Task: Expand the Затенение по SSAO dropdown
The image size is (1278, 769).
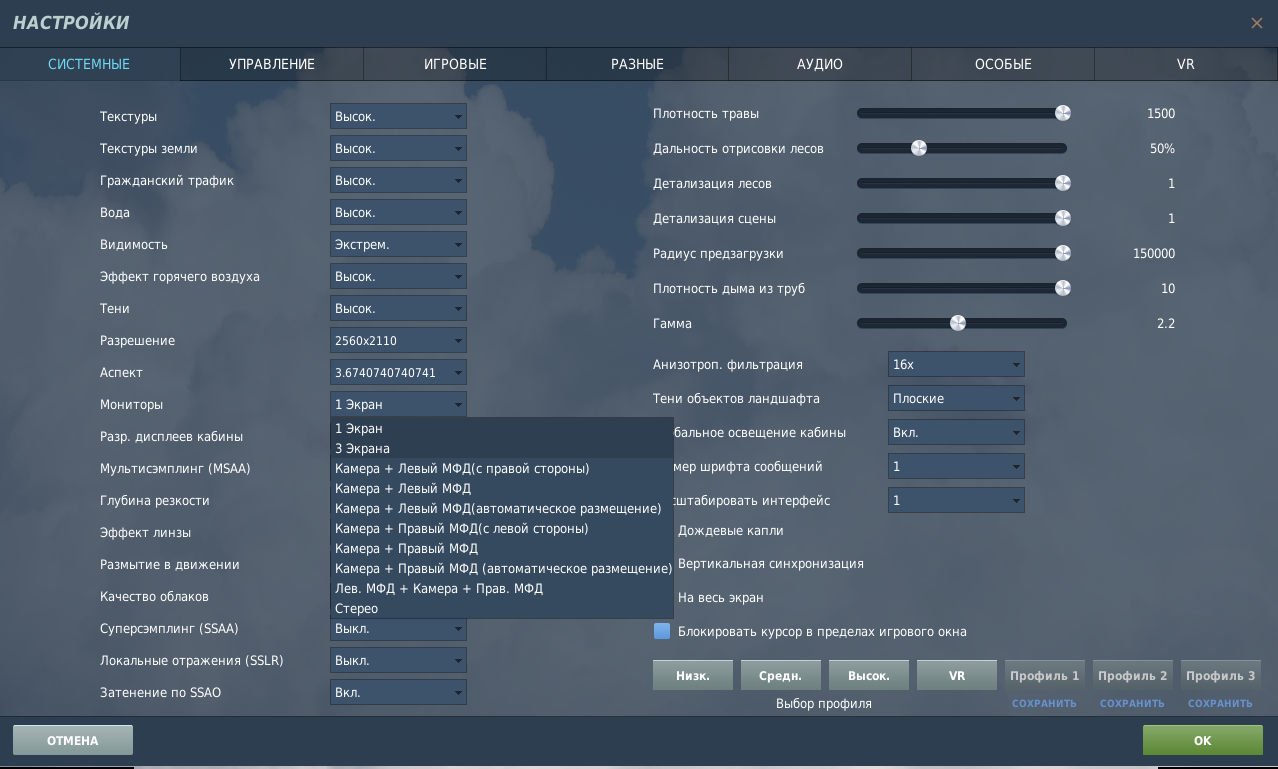Action: (398, 692)
